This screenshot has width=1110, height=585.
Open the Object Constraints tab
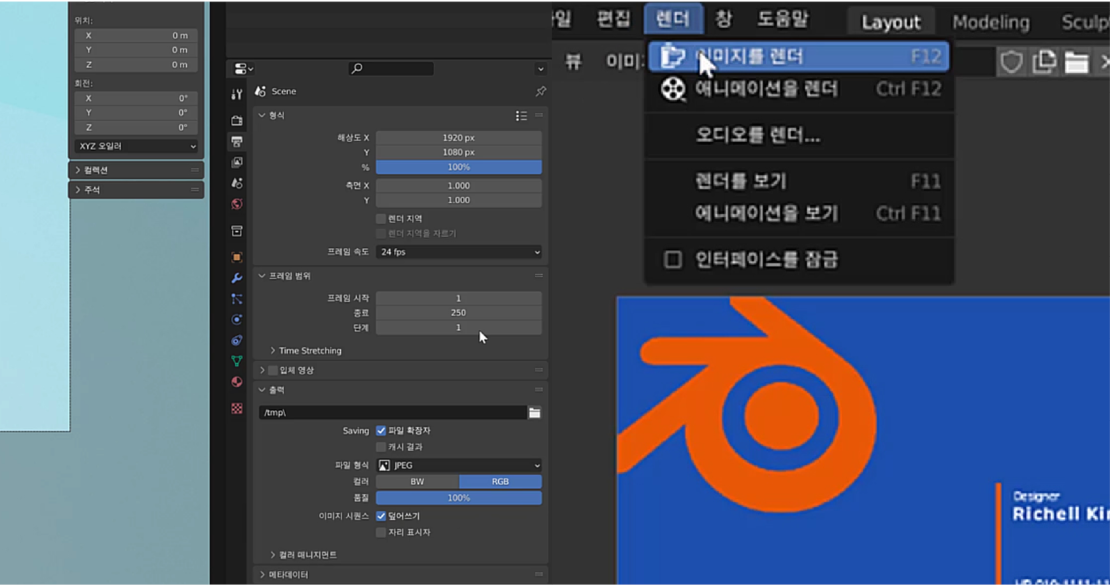(x=236, y=340)
